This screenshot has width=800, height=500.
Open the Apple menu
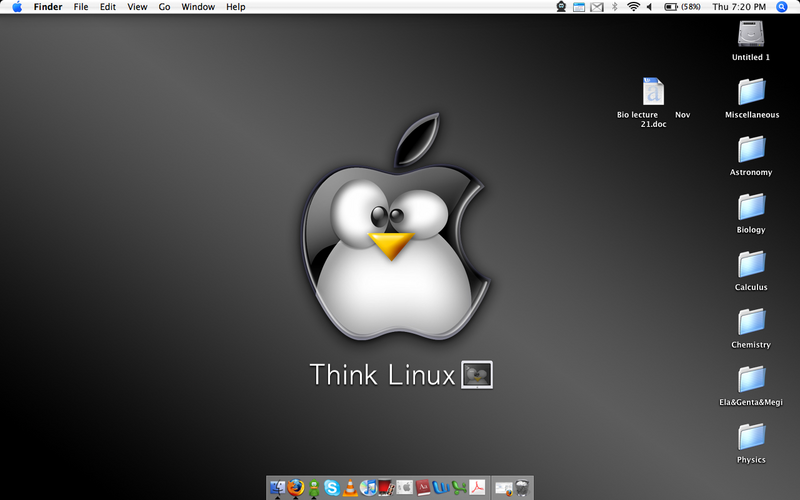coord(17,7)
